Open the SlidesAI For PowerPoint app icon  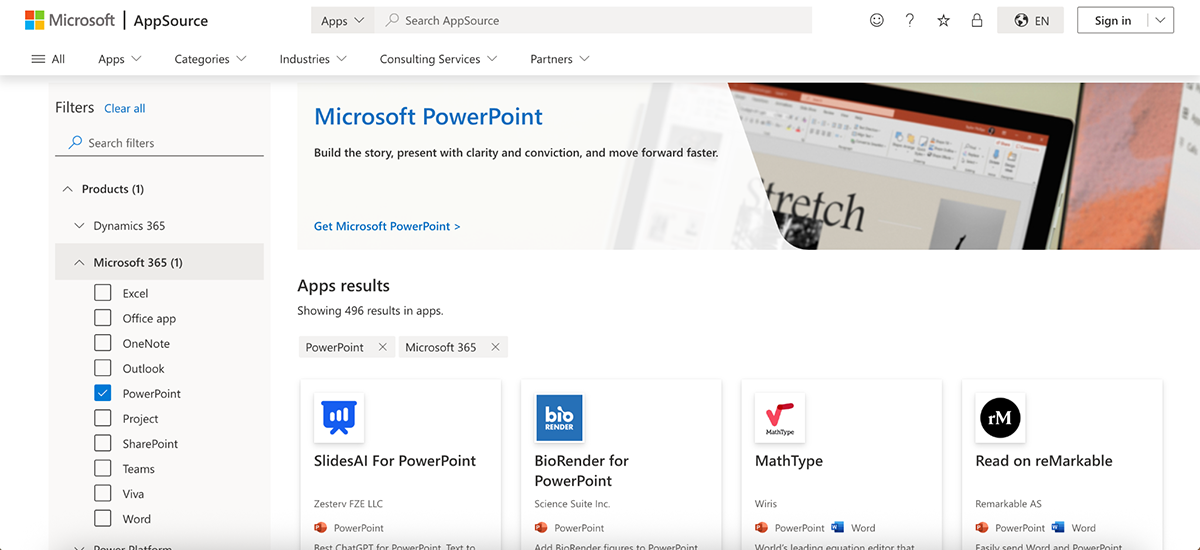tap(339, 418)
